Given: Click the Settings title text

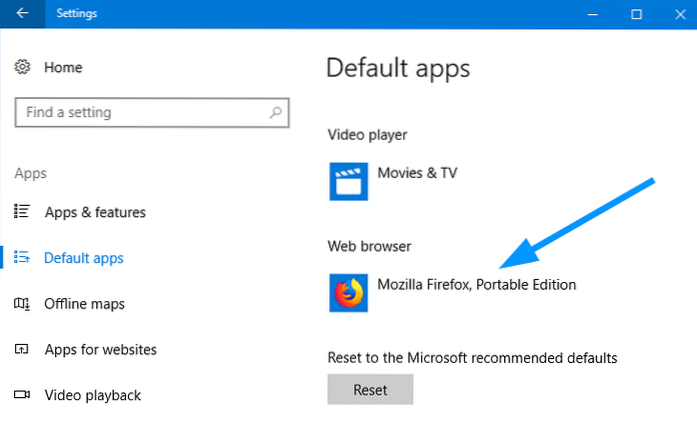Looking at the screenshot, I should (x=76, y=13).
